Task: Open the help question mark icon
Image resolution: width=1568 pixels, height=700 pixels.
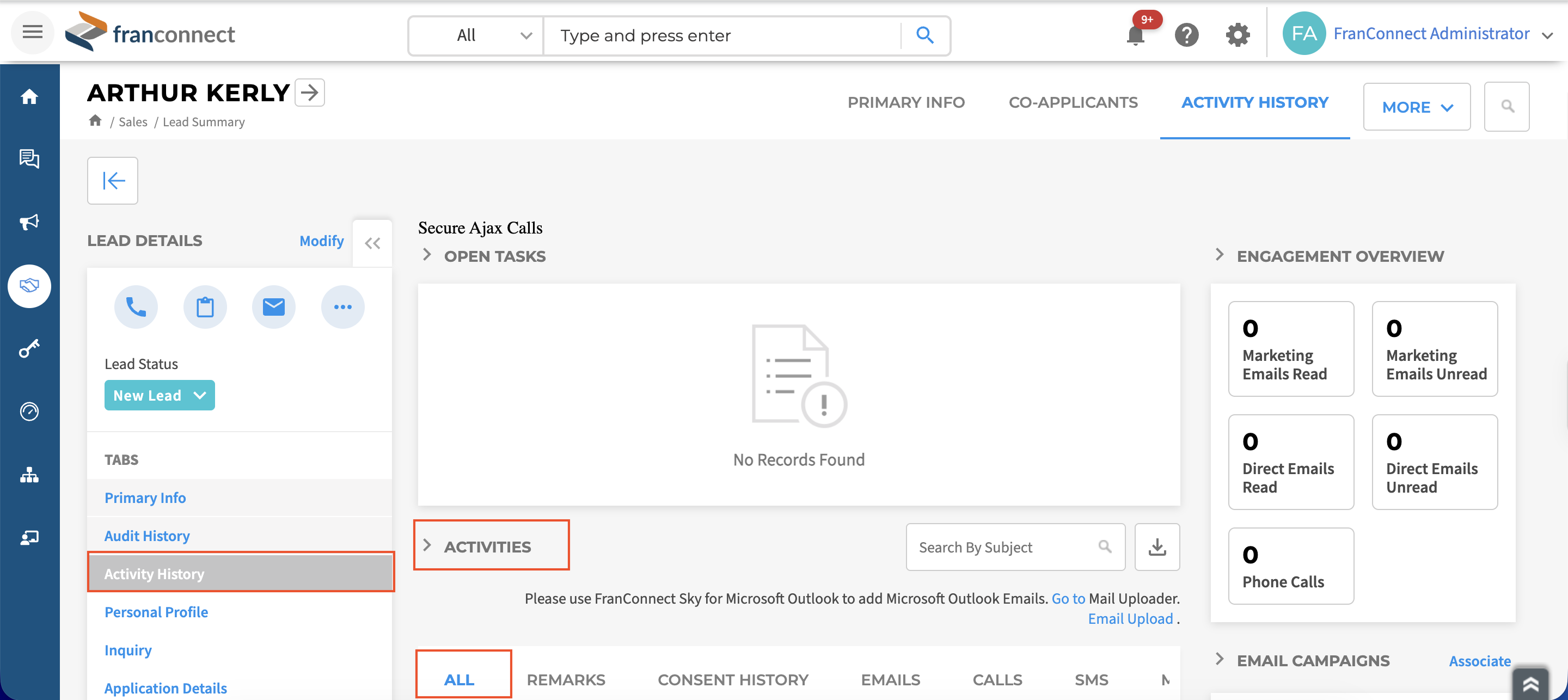Action: (x=1186, y=35)
